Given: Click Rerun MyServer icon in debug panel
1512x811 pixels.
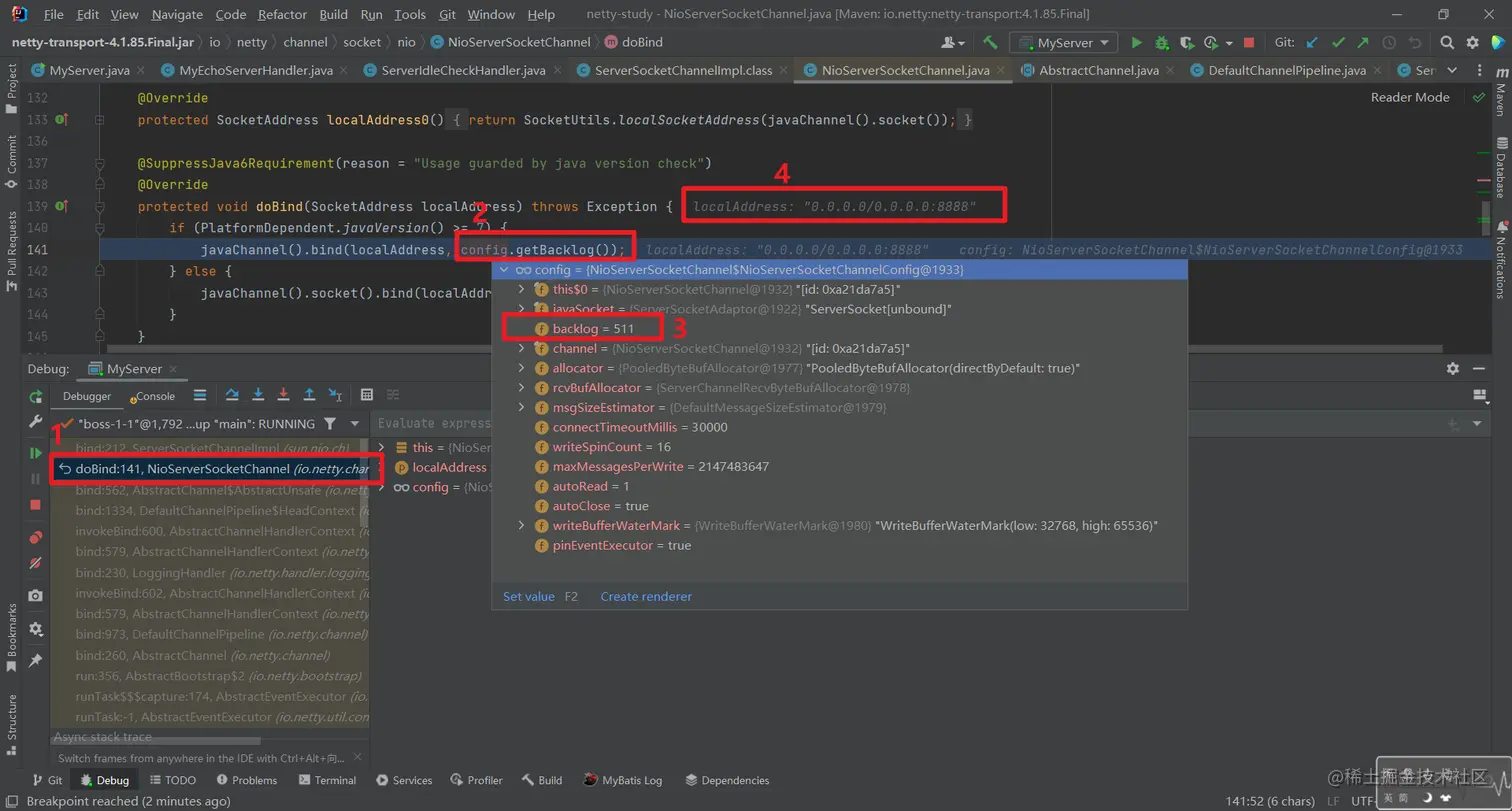Looking at the screenshot, I should click(x=36, y=396).
